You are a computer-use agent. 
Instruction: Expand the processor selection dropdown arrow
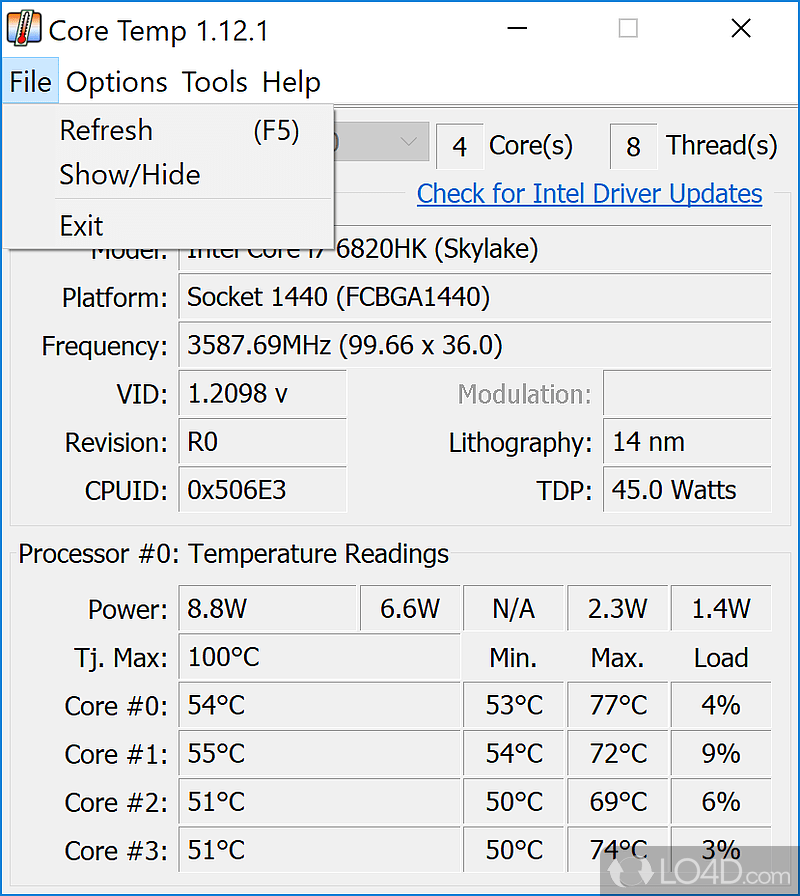[x=408, y=142]
